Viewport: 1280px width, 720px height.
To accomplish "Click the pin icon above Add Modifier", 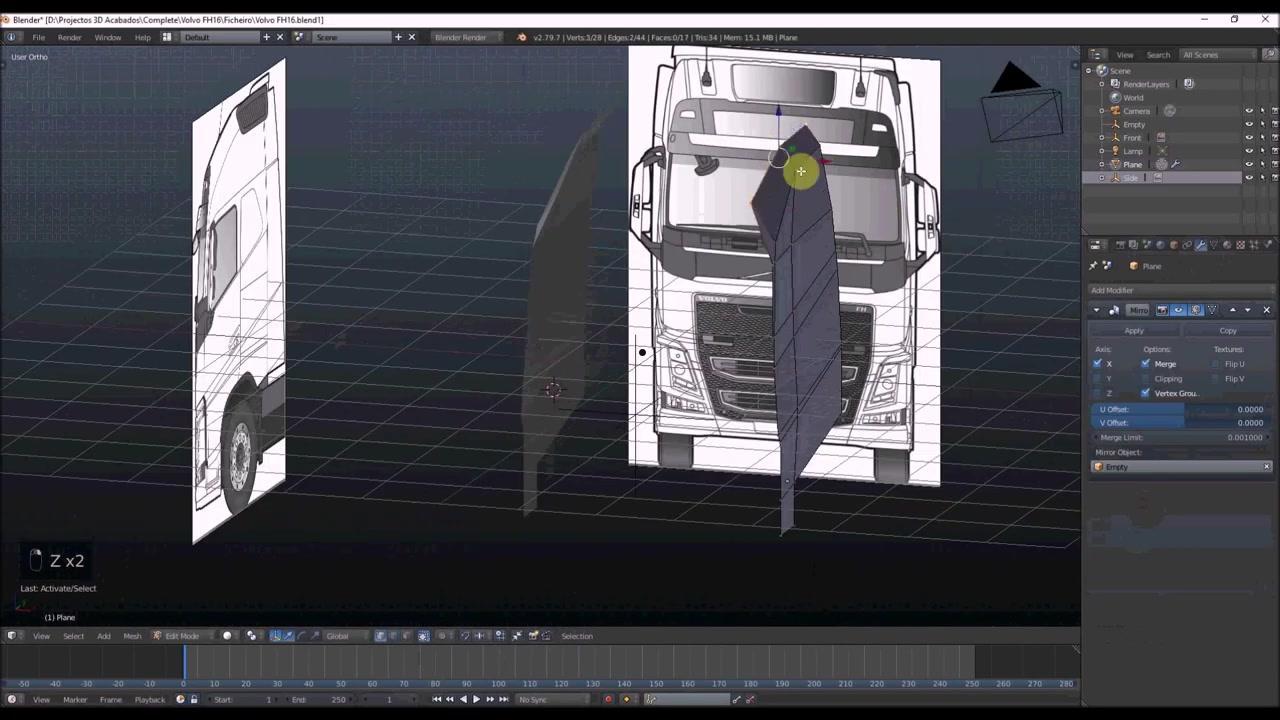I will 1093,266.
